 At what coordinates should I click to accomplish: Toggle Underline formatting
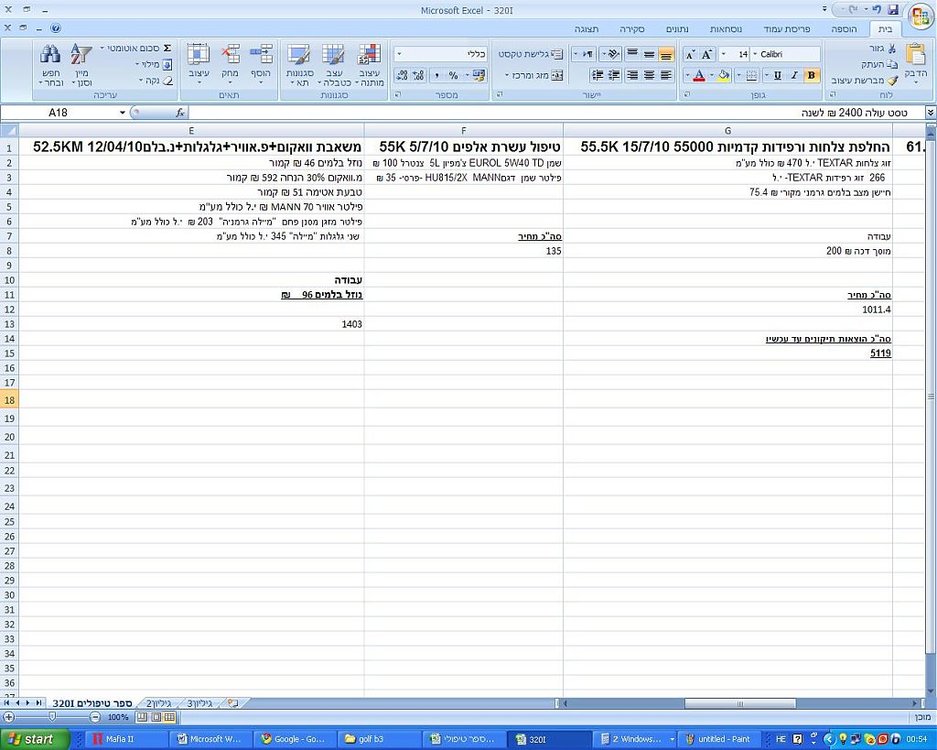coord(777,75)
